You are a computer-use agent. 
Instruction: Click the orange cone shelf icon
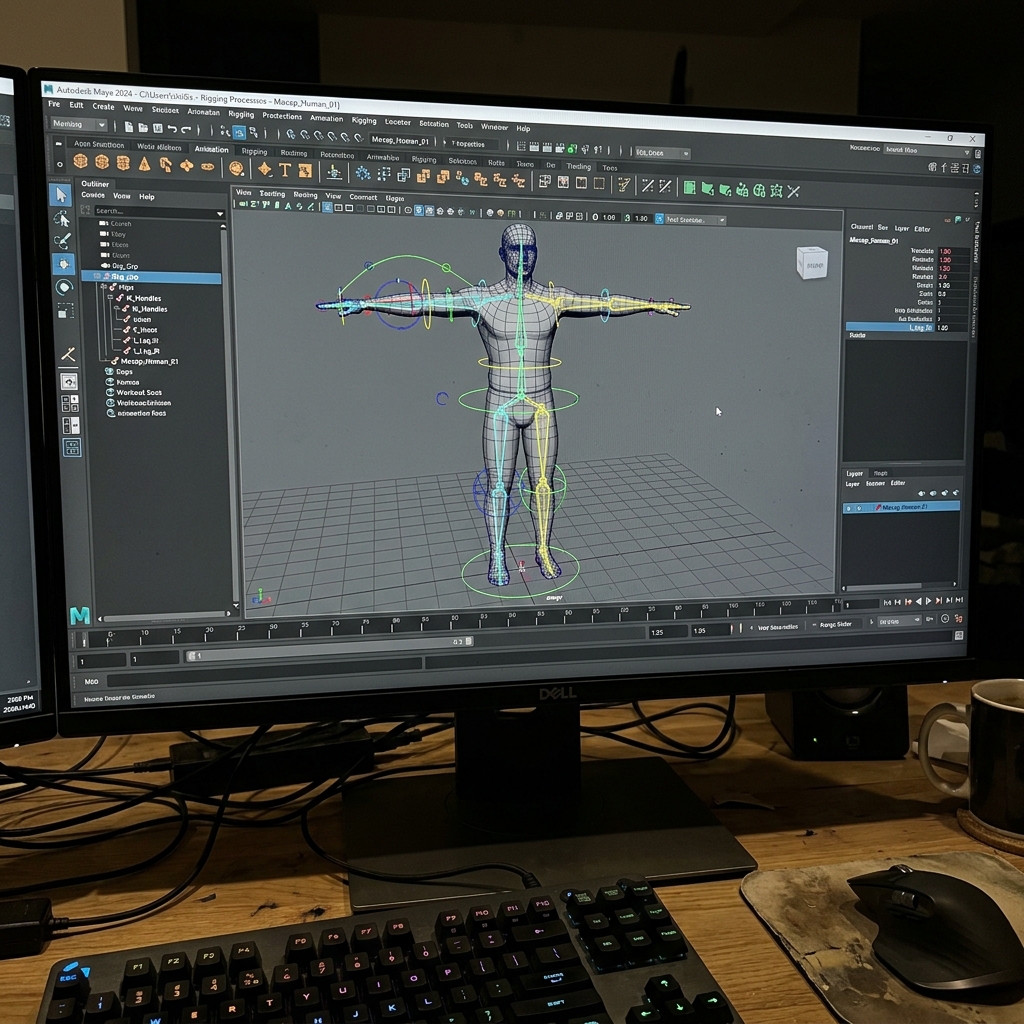[x=144, y=164]
